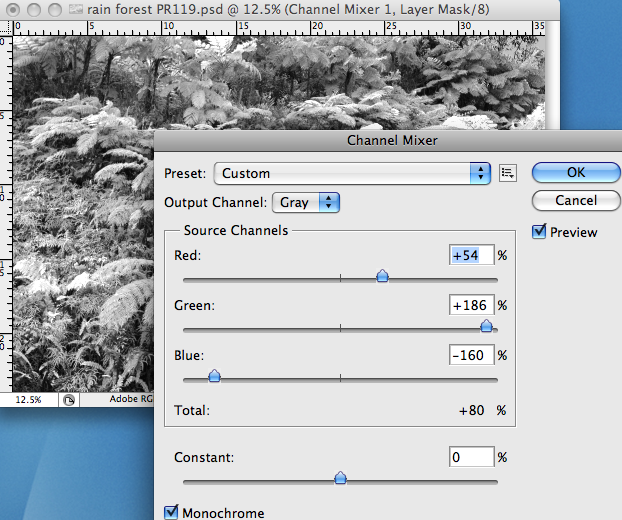622x520 pixels.
Task: Toggle the Preview checkbox
Action: tap(539, 232)
